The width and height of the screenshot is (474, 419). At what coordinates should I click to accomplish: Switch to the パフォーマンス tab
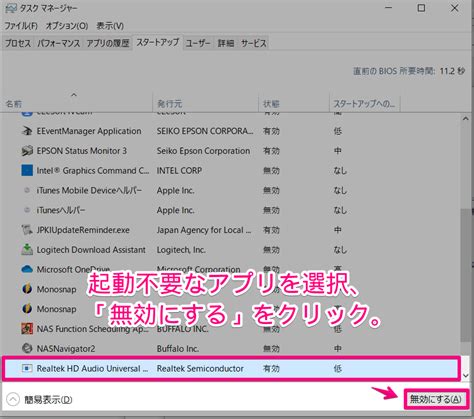coord(58,43)
